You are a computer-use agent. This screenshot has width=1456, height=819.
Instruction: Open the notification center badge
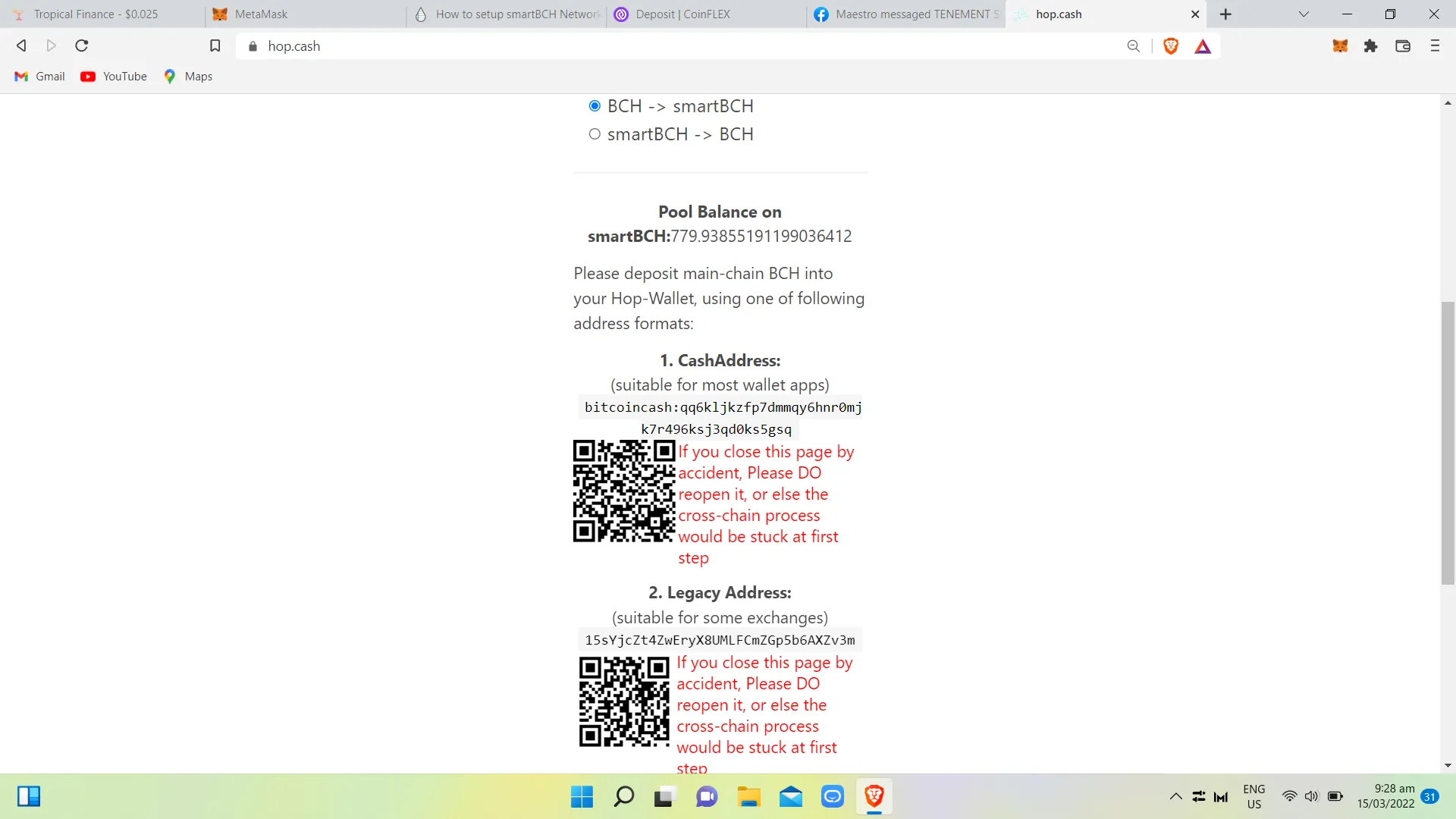coord(1430,796)
